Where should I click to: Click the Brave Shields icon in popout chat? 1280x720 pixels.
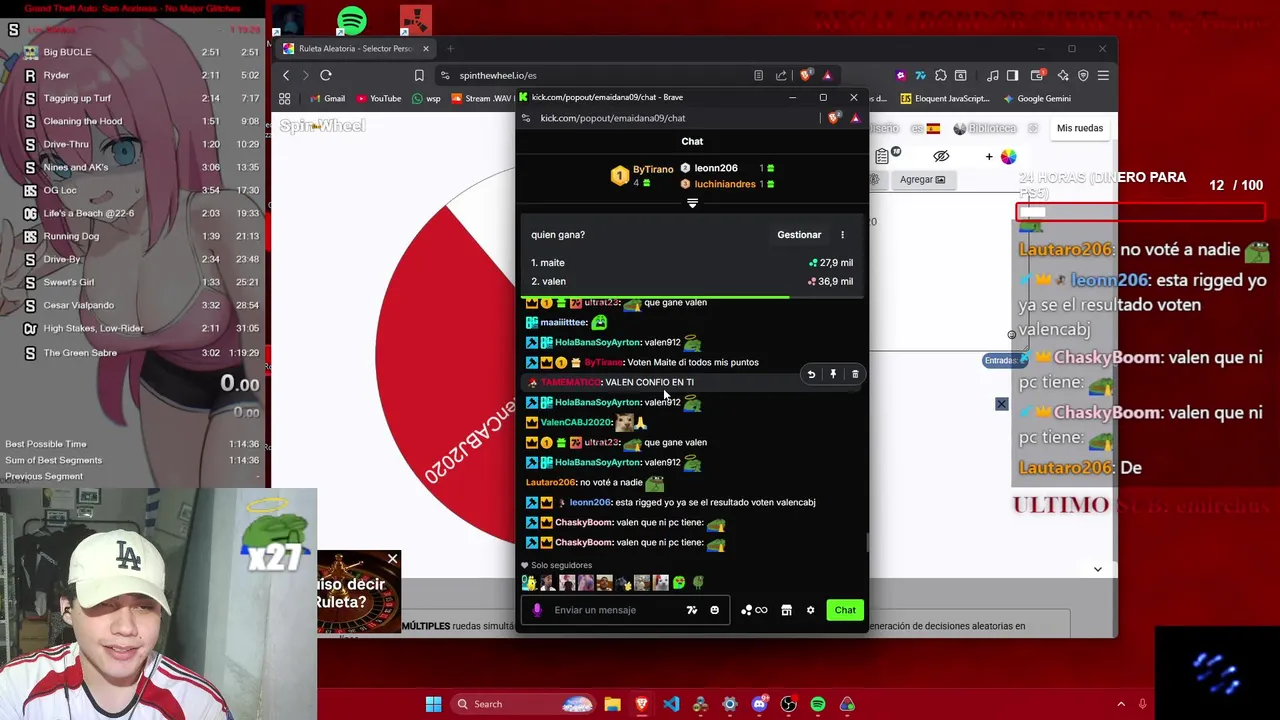coord(834,118)
